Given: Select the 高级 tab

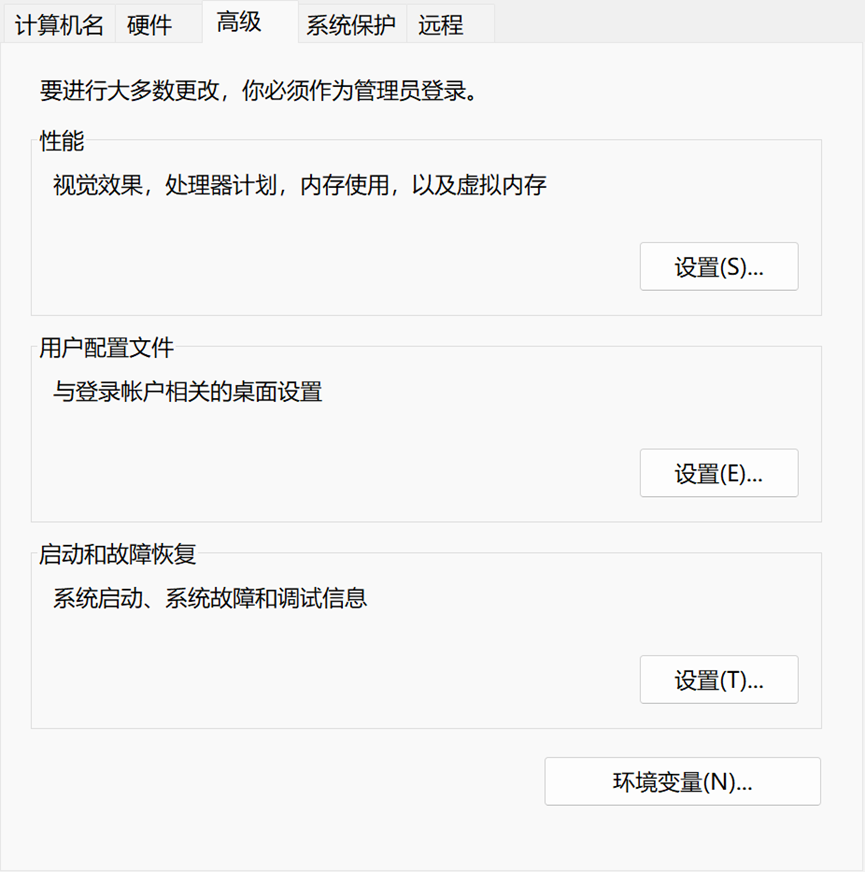Looking at the screenshot, I should (250, 22).
